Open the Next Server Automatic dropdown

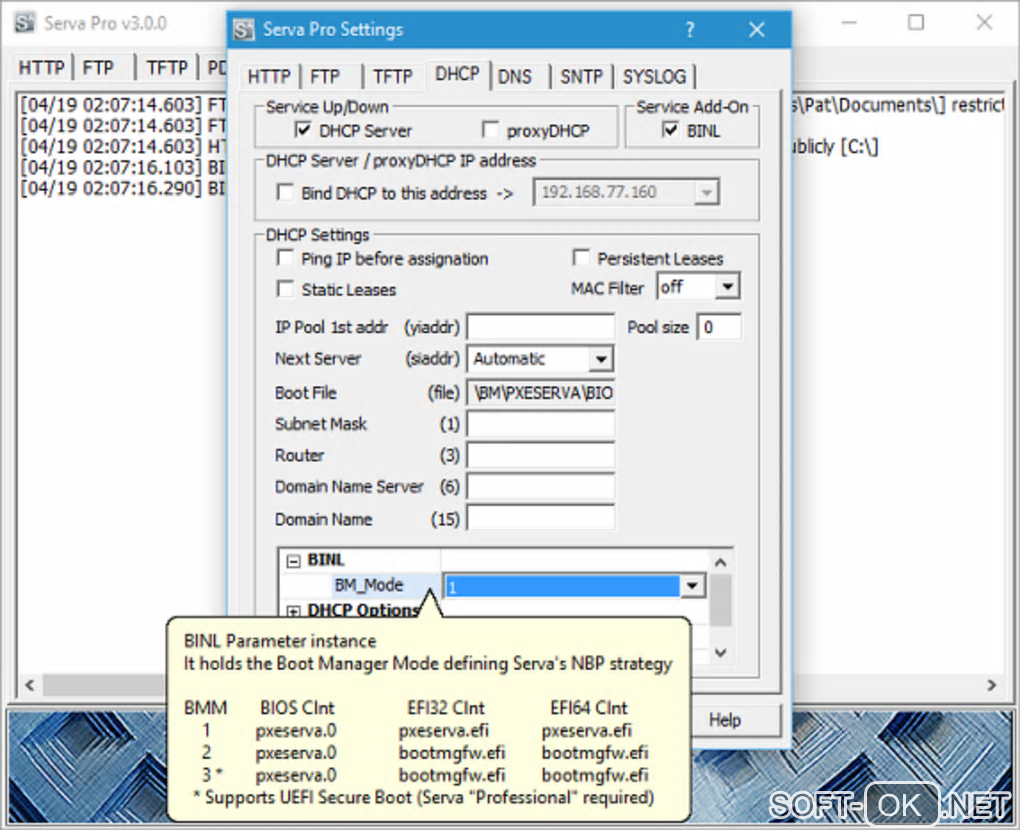pyautogui.click(x=601, y=359)
